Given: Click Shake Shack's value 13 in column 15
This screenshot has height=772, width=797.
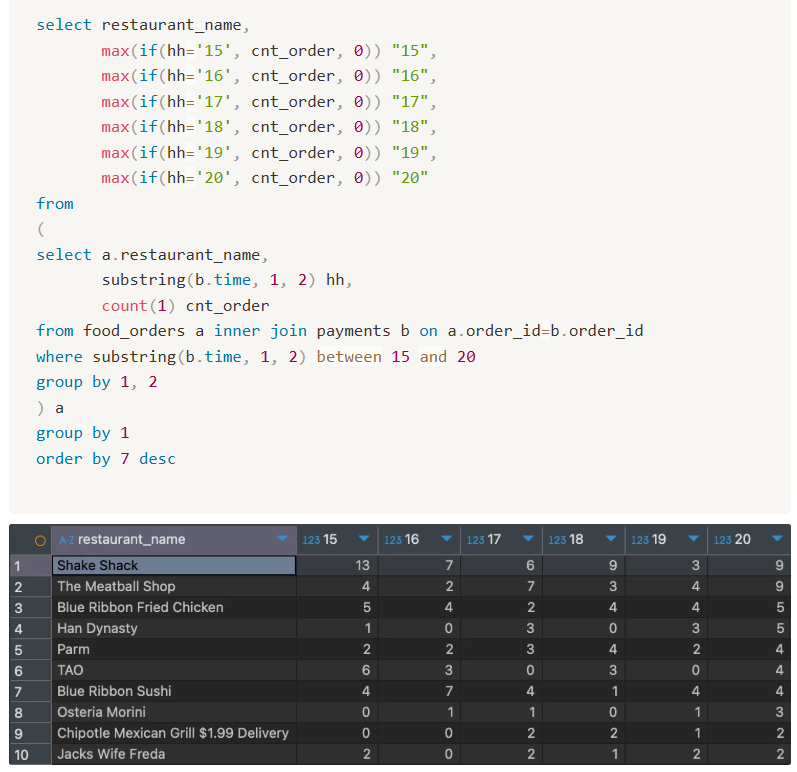Looking at the screenshot, I should (x=362, y=565).
